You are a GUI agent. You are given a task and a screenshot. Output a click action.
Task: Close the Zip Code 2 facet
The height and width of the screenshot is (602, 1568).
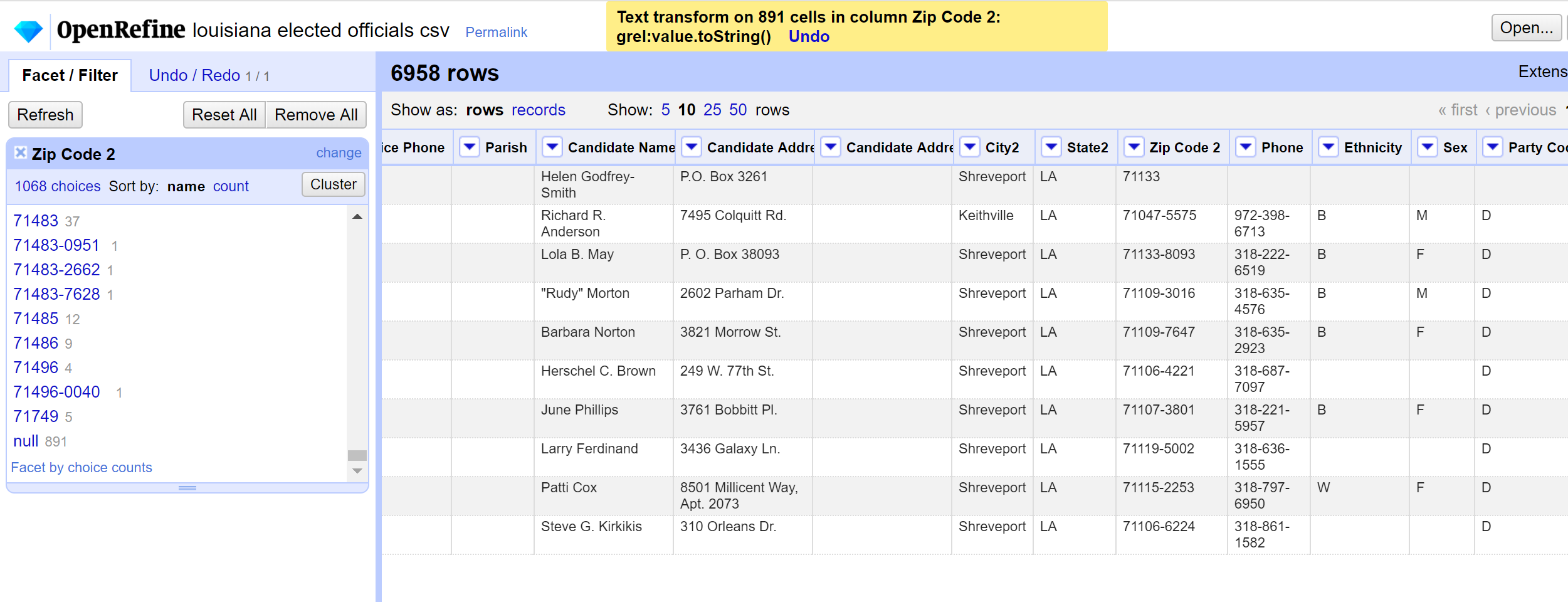pyautogui.click(x=20, y=152)
